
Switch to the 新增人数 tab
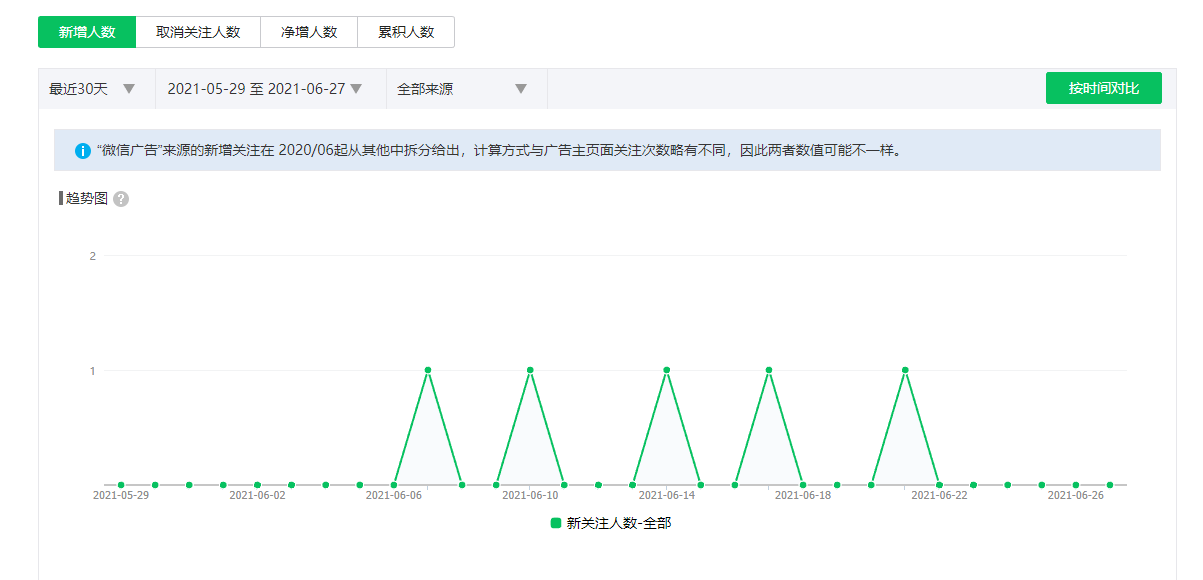coord(87,32)
